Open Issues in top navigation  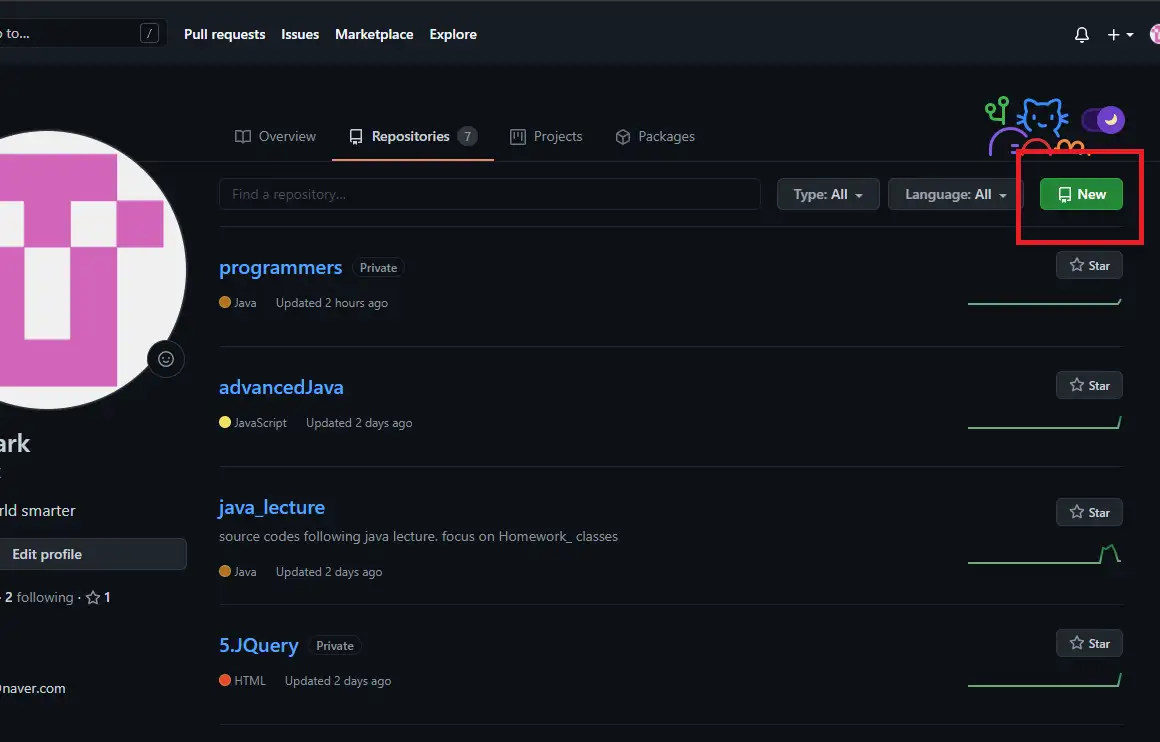coord(300,34)
